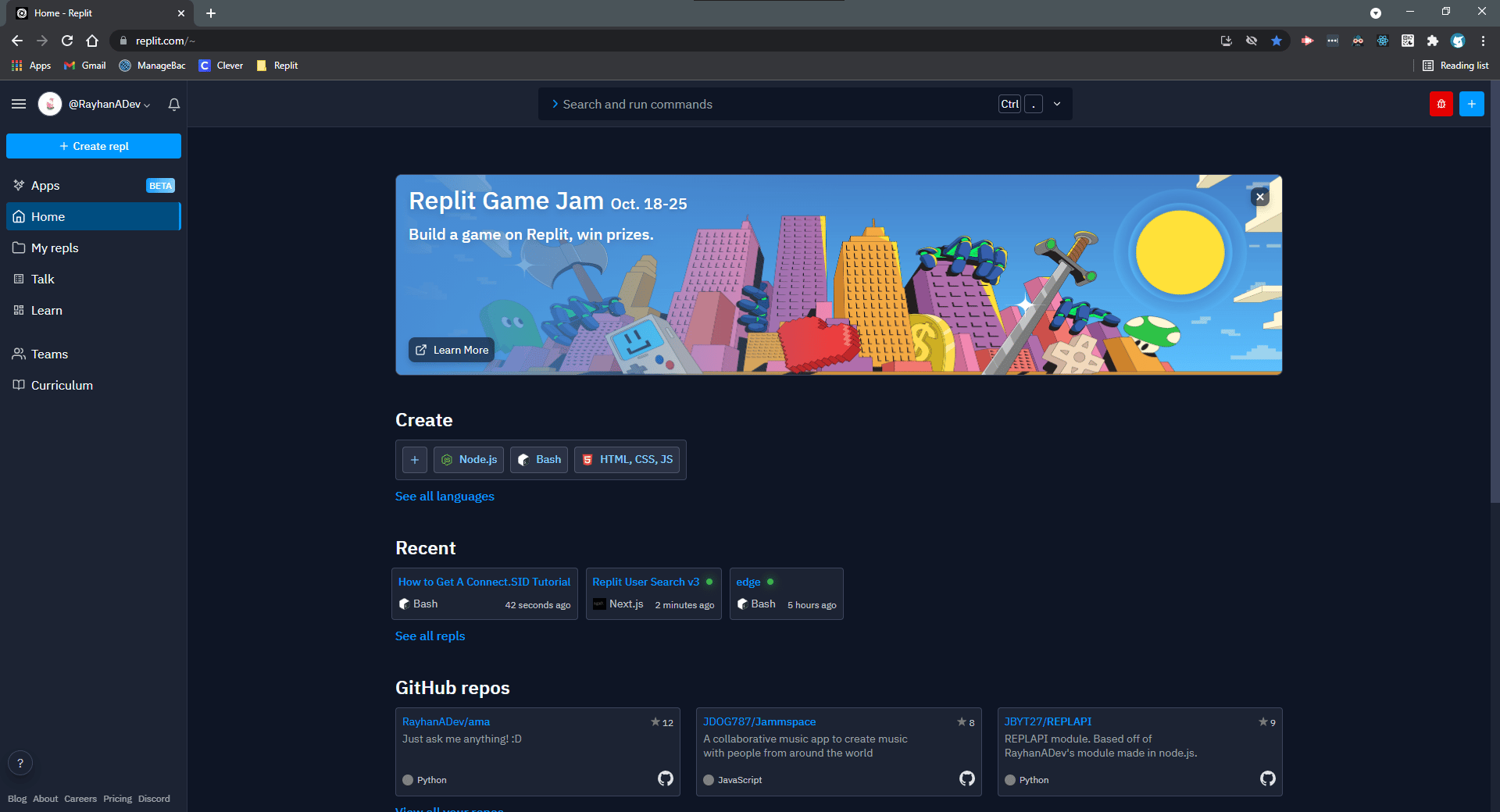Click Learn More on Game Jam banner

tap(452, 350)
